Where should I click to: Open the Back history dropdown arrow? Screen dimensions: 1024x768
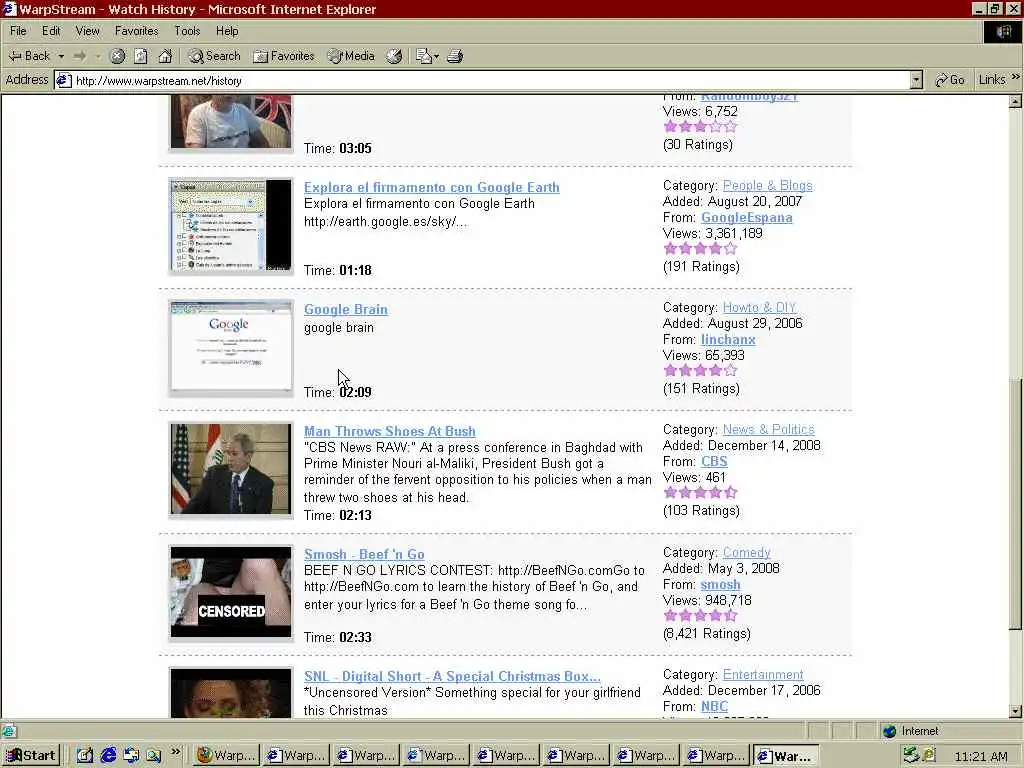click(x=61, y=56)
